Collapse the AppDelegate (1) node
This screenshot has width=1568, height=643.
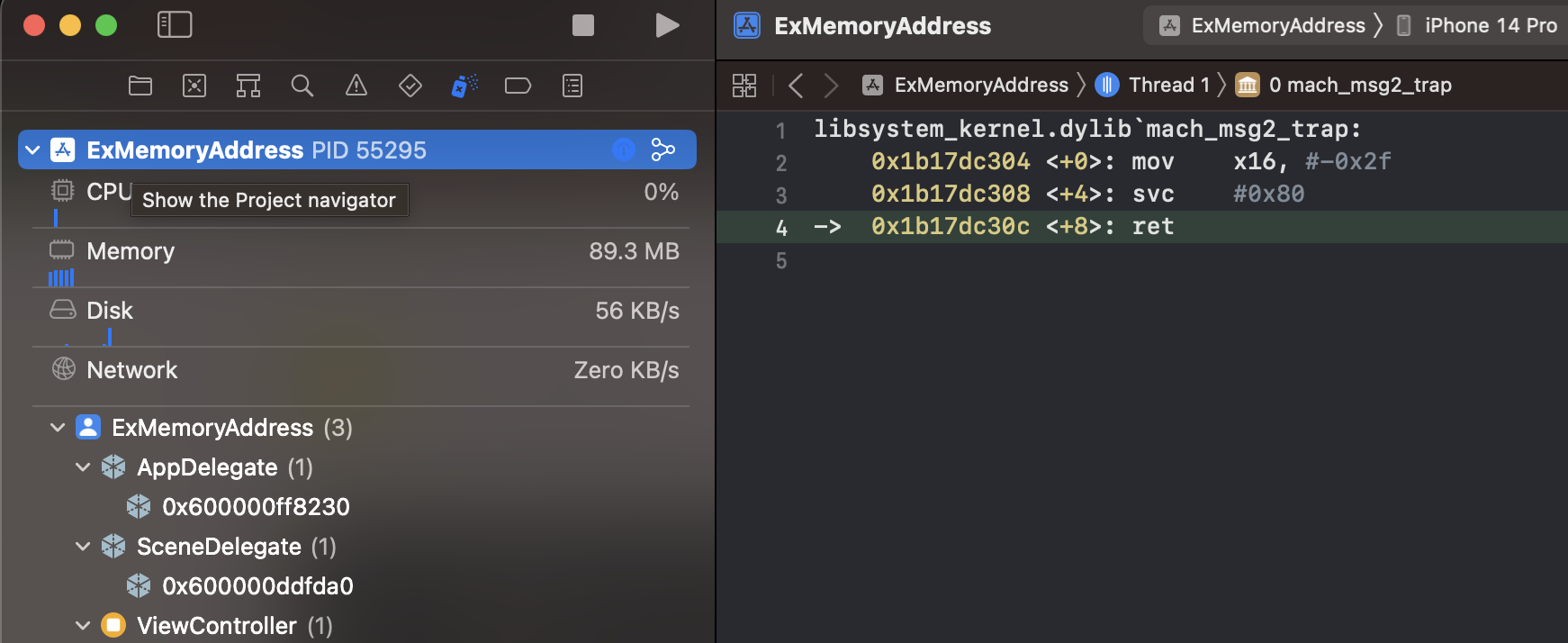click(83, 466)
